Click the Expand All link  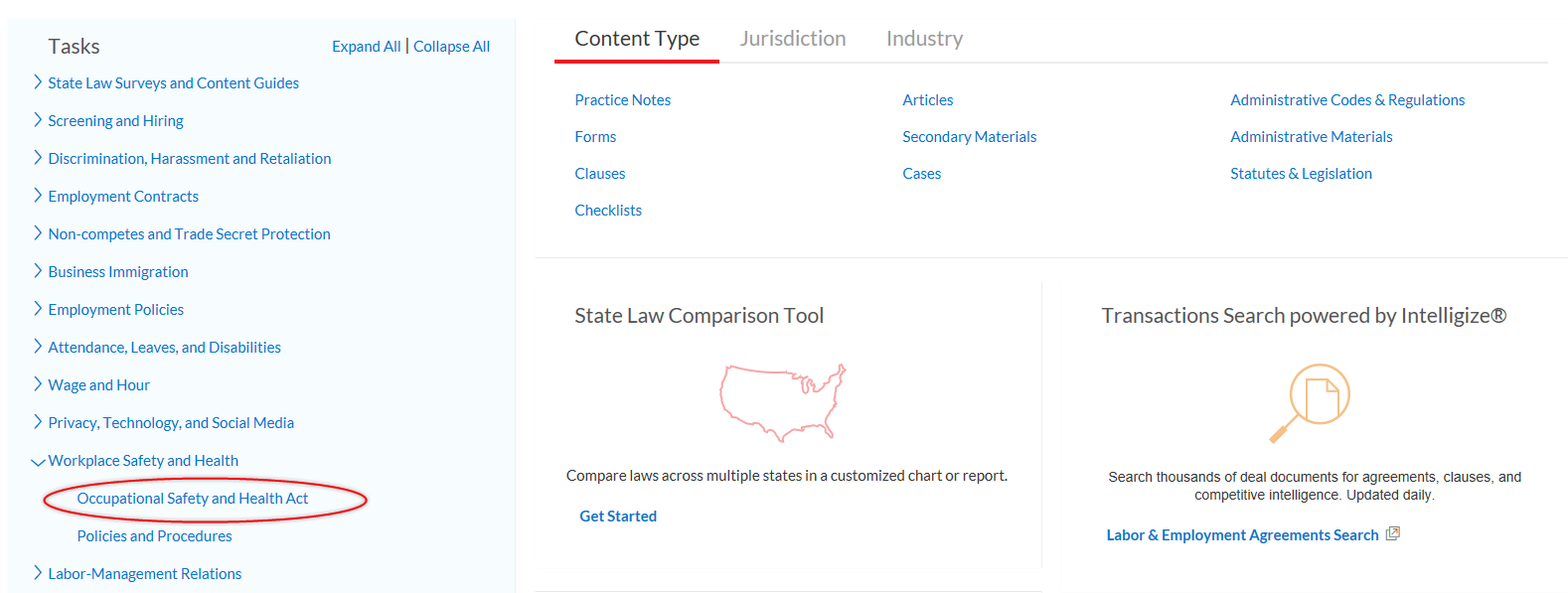tap(367, 47)
